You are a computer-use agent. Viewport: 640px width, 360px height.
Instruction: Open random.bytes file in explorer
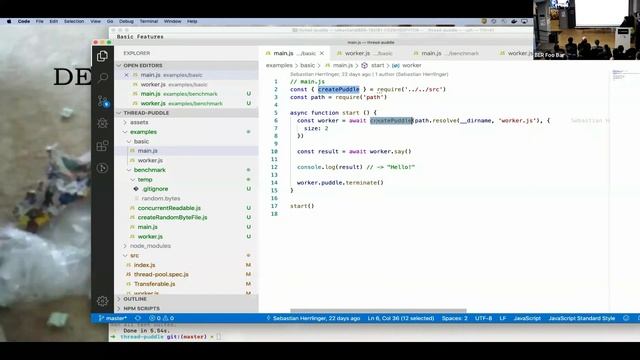point(161,198)
